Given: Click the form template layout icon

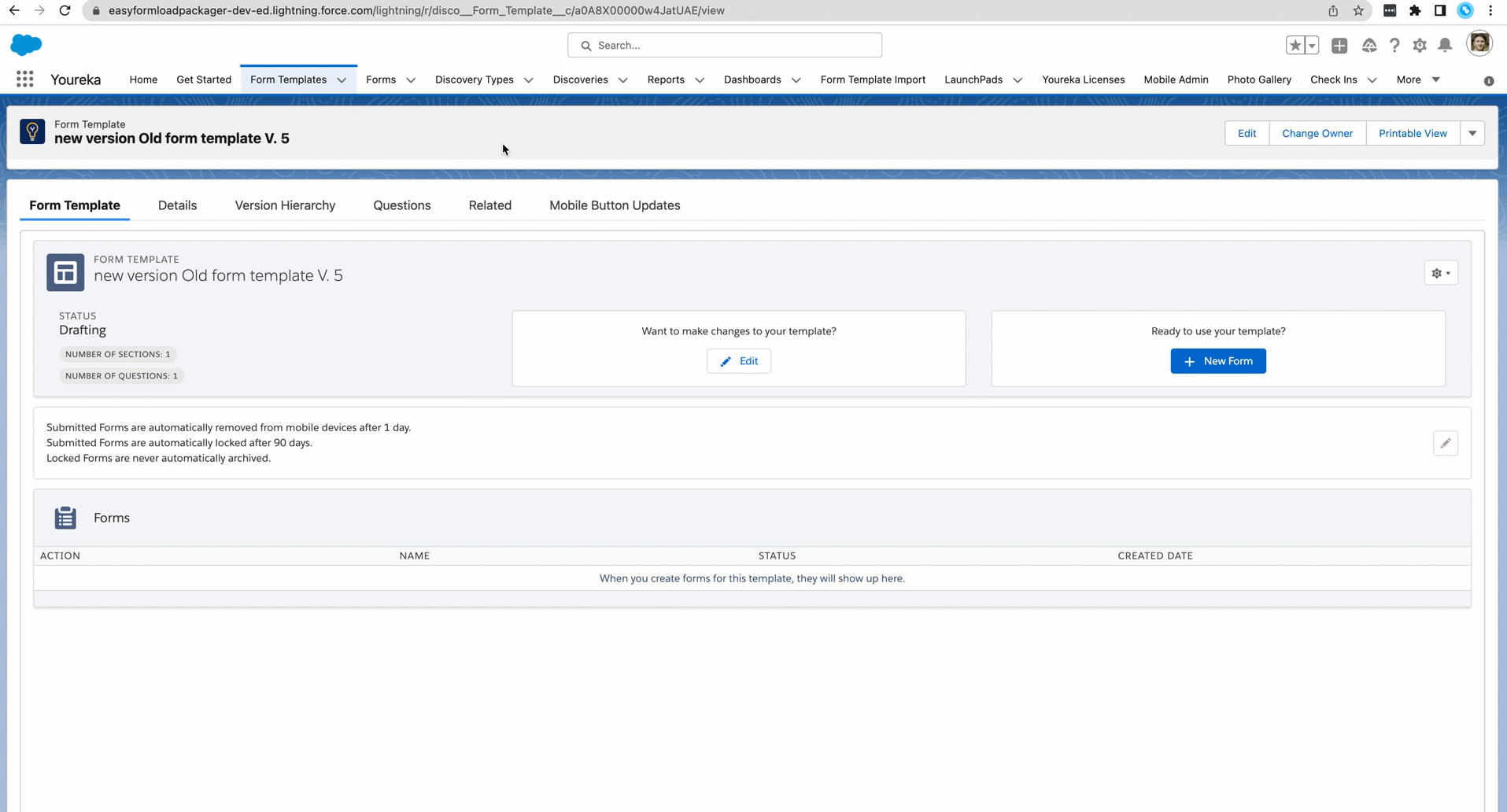Looking at the screenshot, I should [x=65, y=272].
